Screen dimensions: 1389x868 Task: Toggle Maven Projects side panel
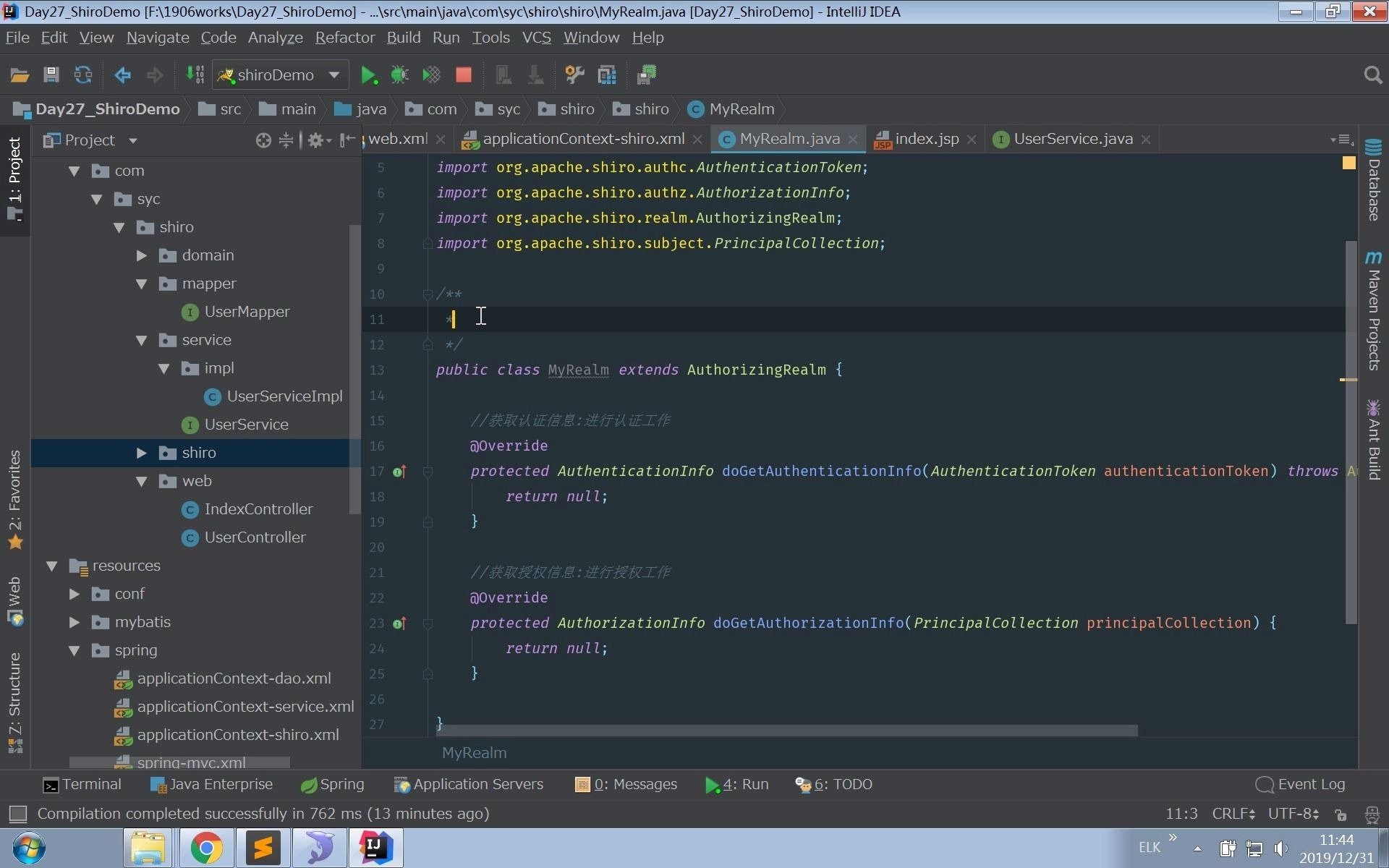(1374, 311)
